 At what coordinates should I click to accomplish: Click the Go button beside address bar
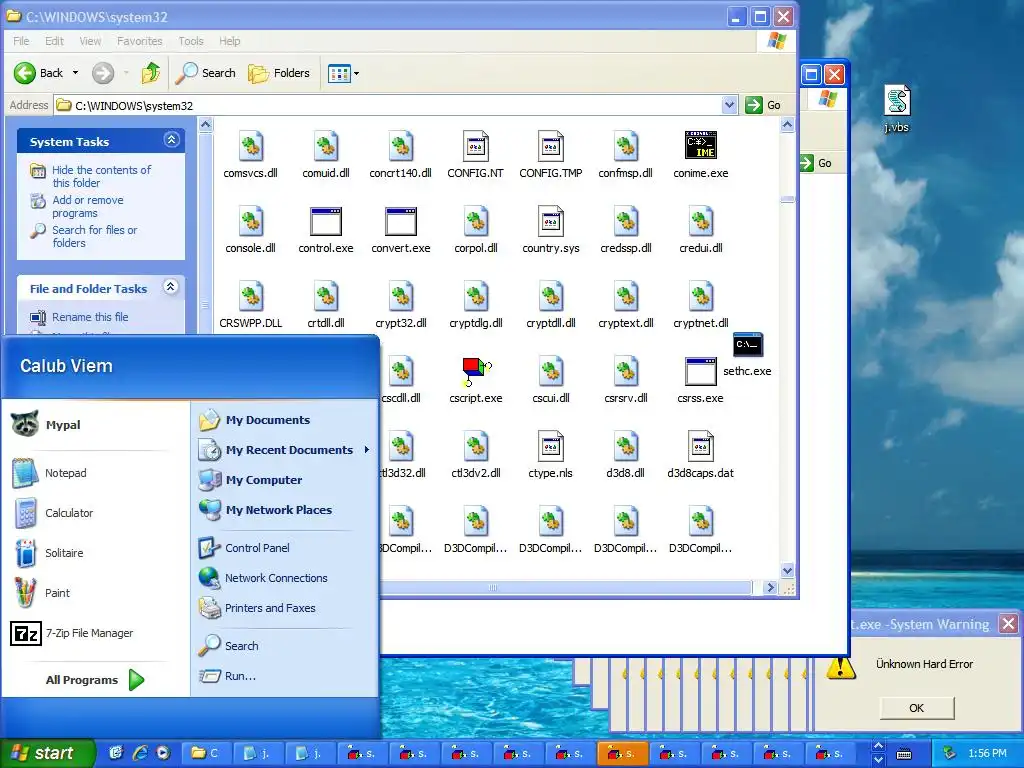click(764, 105)
